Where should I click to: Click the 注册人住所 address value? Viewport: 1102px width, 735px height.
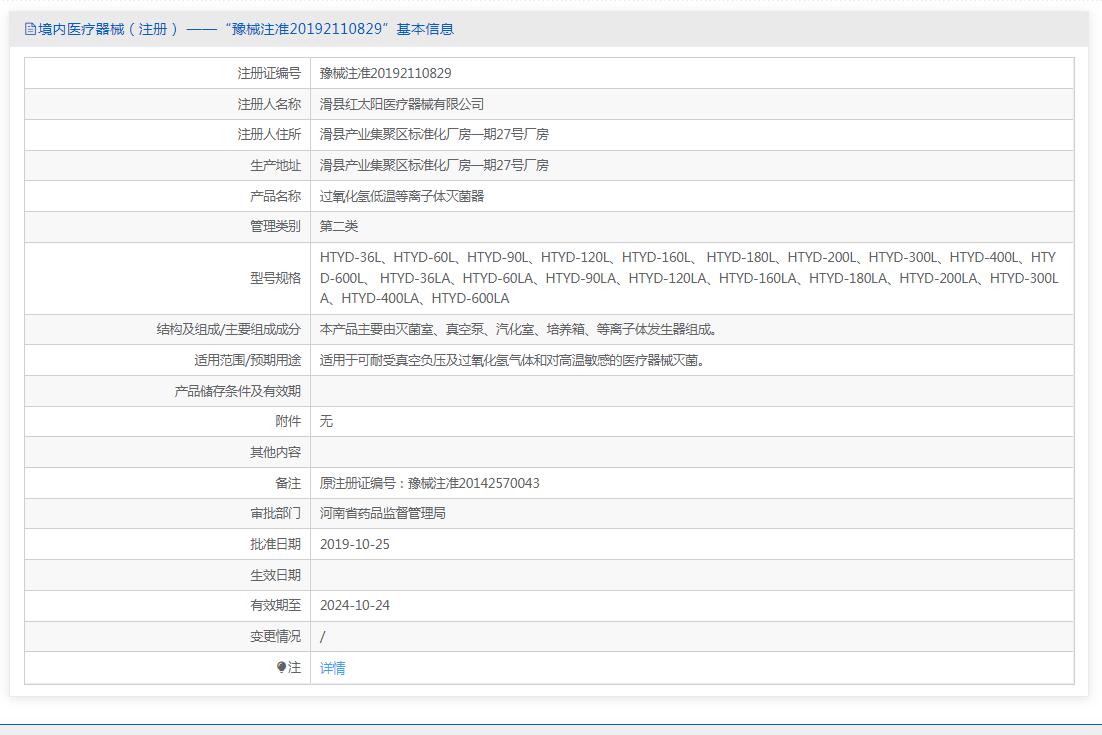coord(434,134)
